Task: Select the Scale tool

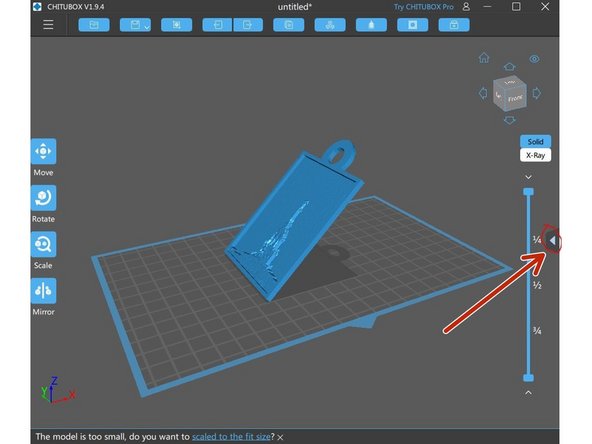Action: (x=43, y=244)
